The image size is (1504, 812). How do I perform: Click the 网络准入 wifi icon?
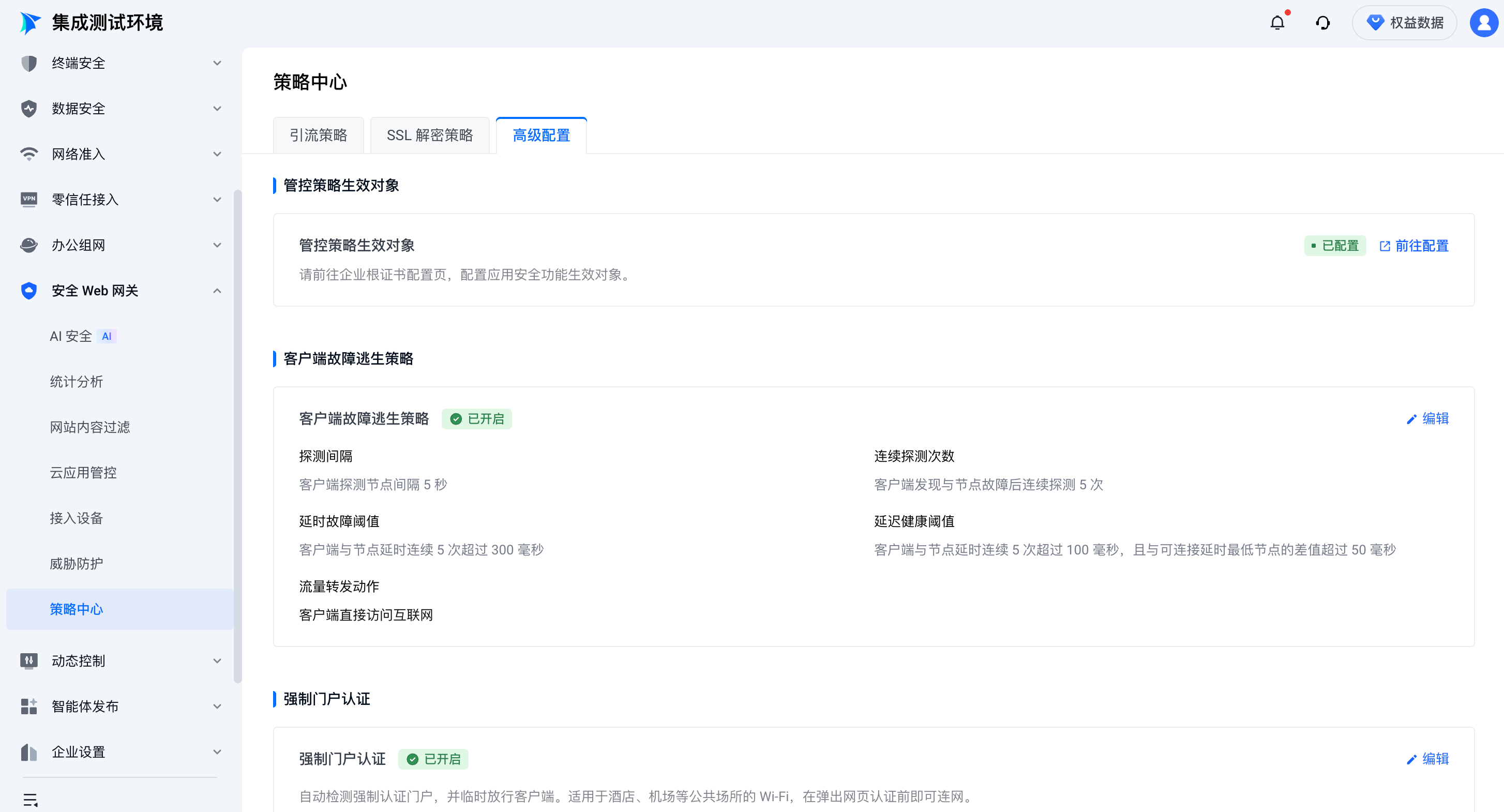[x=28, y=154]
